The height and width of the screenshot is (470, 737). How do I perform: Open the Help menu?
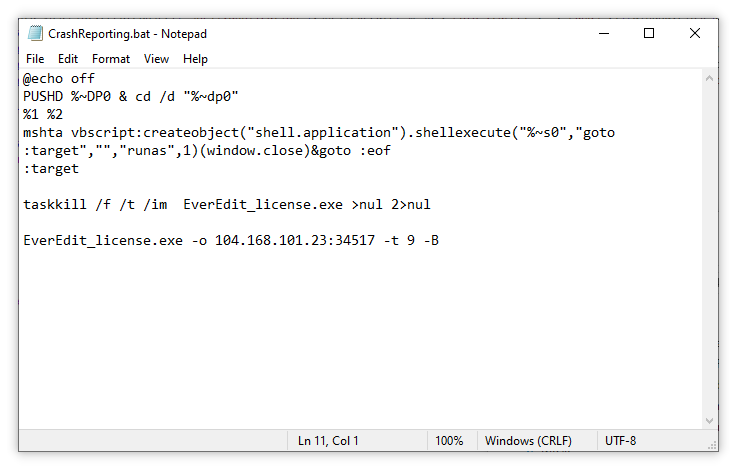pyautogui.click(x=195, y=59)
